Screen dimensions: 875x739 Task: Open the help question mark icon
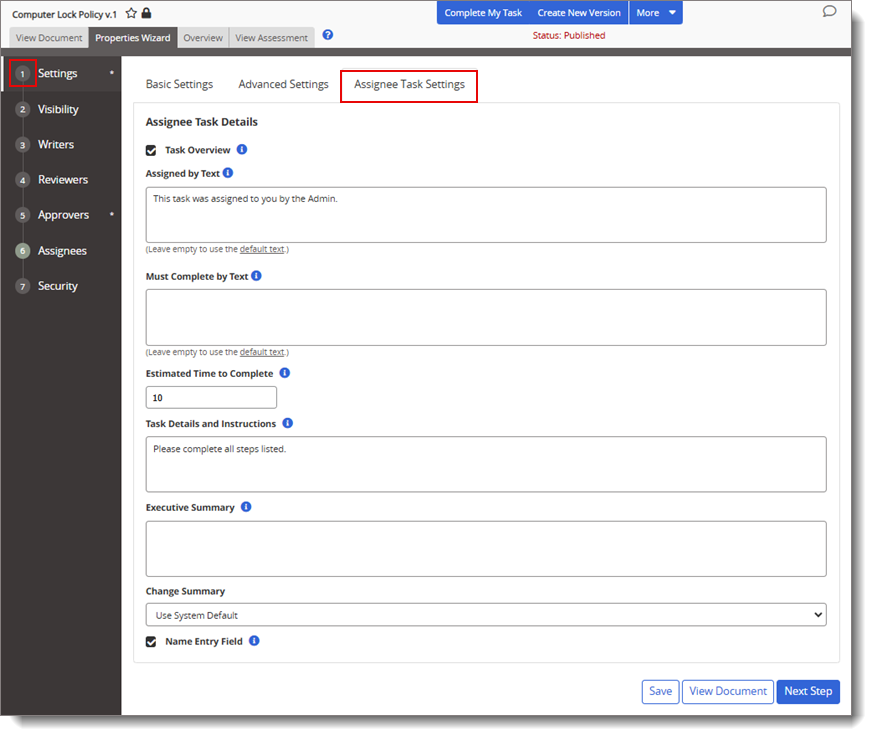click(x=328, y=35)
